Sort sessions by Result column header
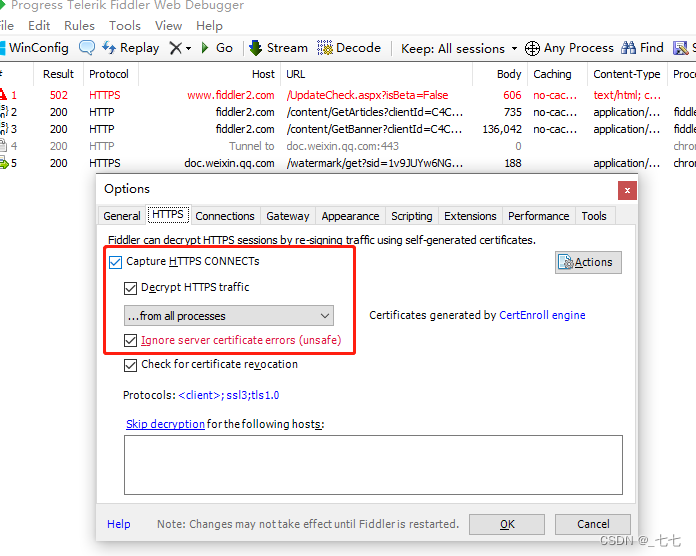The image size is (696, 556). (58, 74)
